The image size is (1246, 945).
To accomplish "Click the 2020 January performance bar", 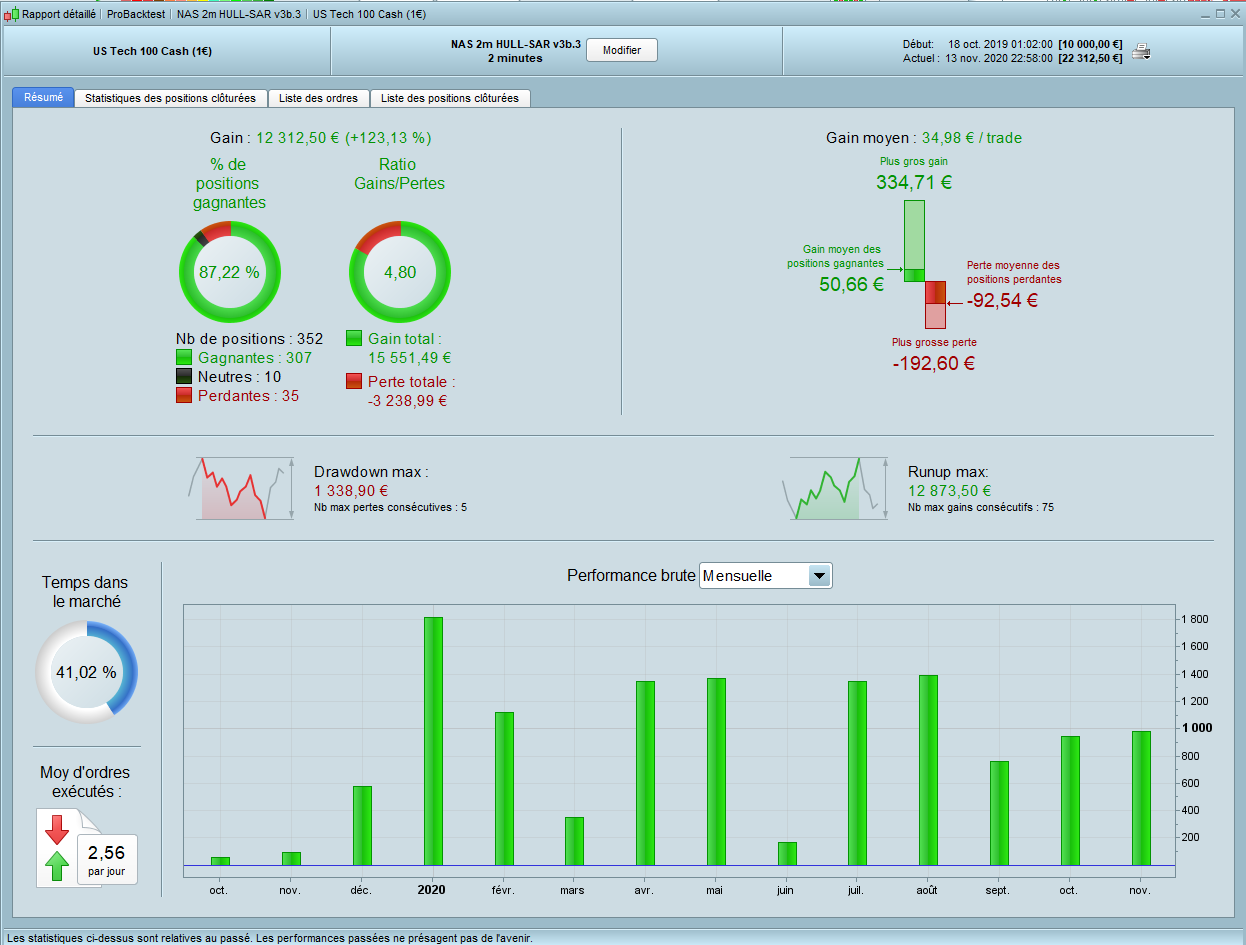I will point(433,741).
